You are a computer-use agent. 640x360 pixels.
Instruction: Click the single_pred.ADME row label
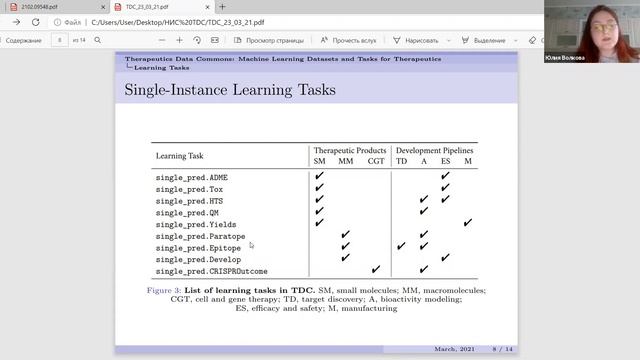tap(191, 178)
